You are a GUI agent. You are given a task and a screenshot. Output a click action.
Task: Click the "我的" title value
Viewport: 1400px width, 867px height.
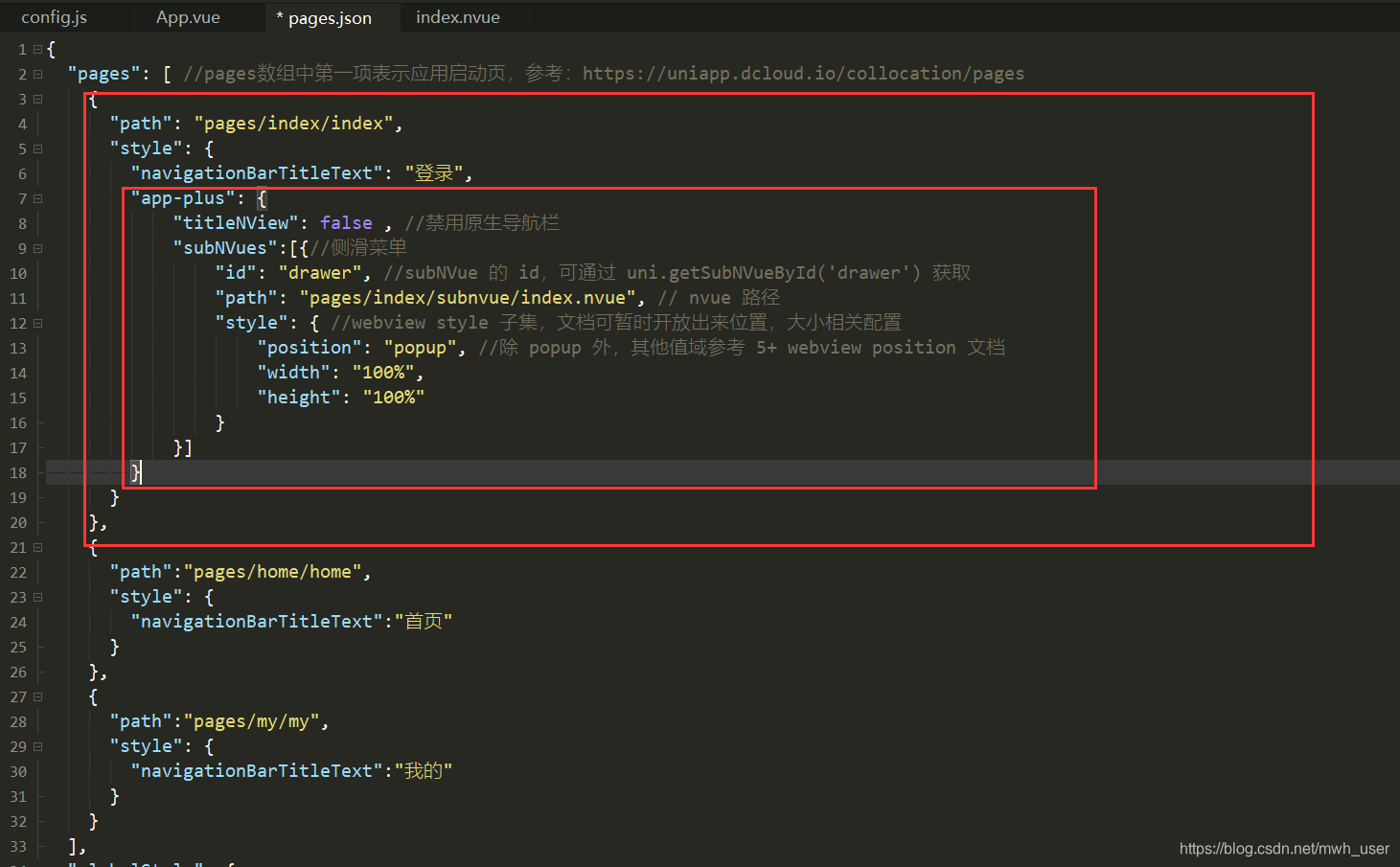click(424, 771)
